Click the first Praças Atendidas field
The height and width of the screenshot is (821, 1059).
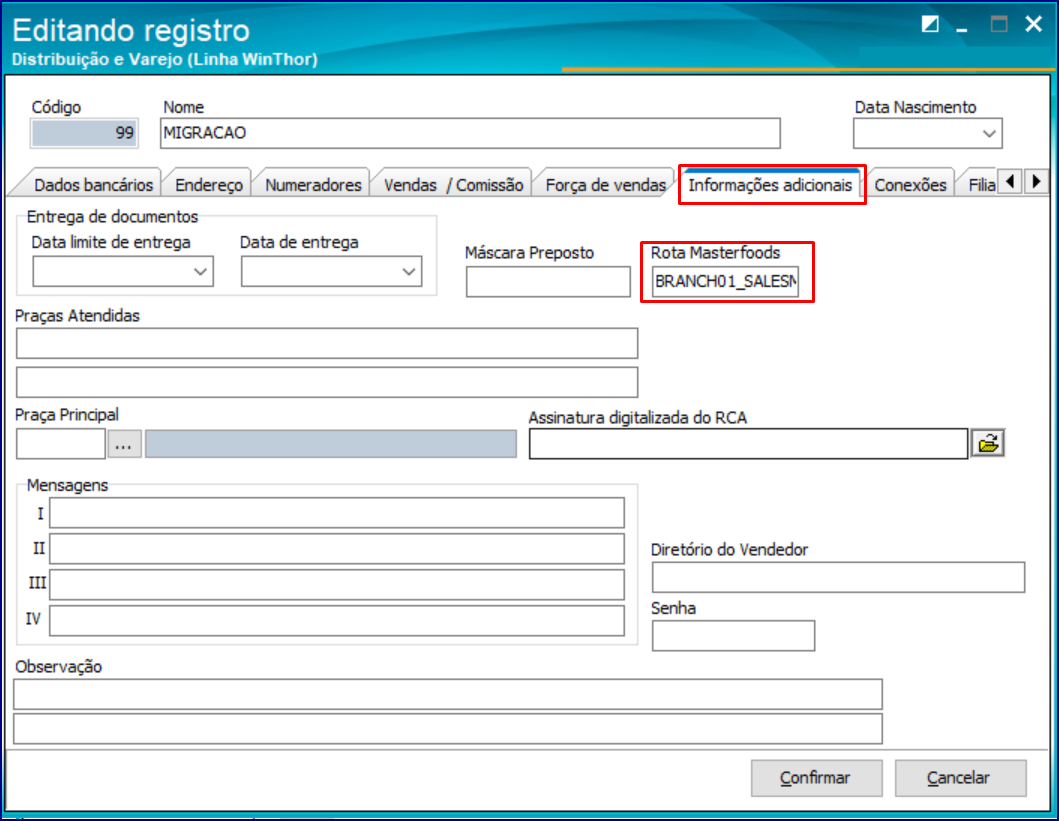tap(327, 344)
